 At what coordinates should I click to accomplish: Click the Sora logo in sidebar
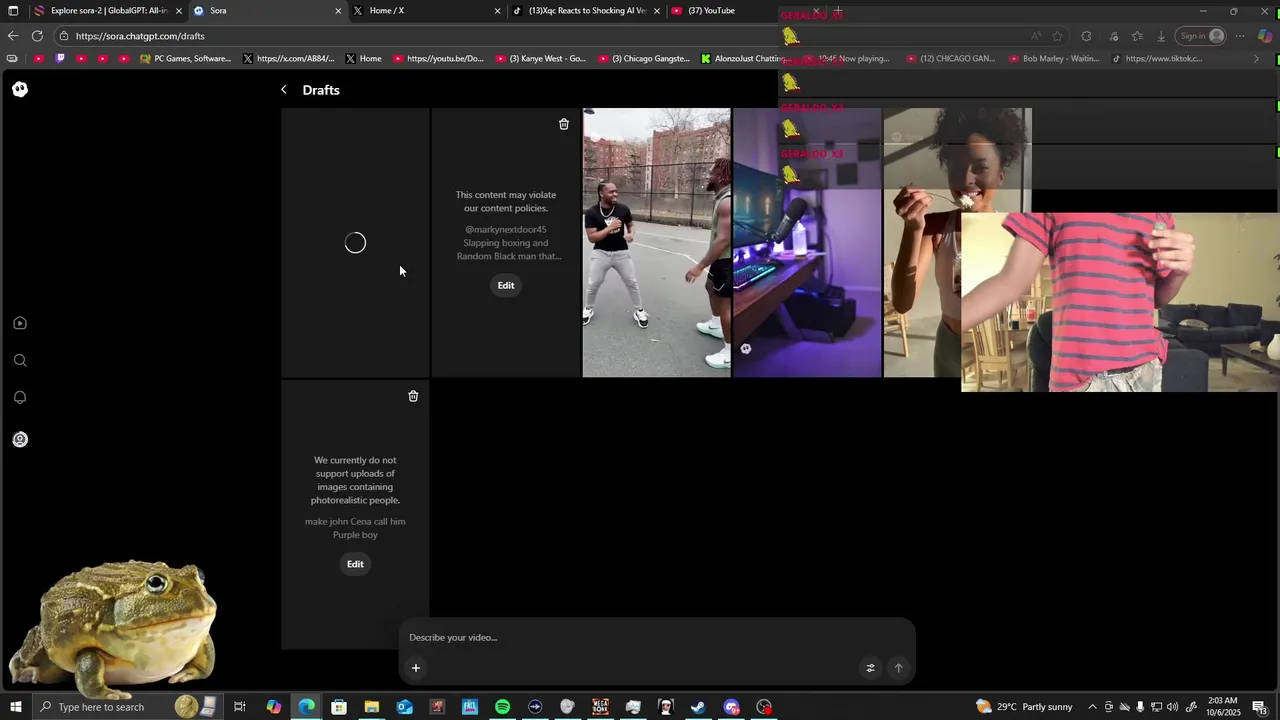pos(20,89)
